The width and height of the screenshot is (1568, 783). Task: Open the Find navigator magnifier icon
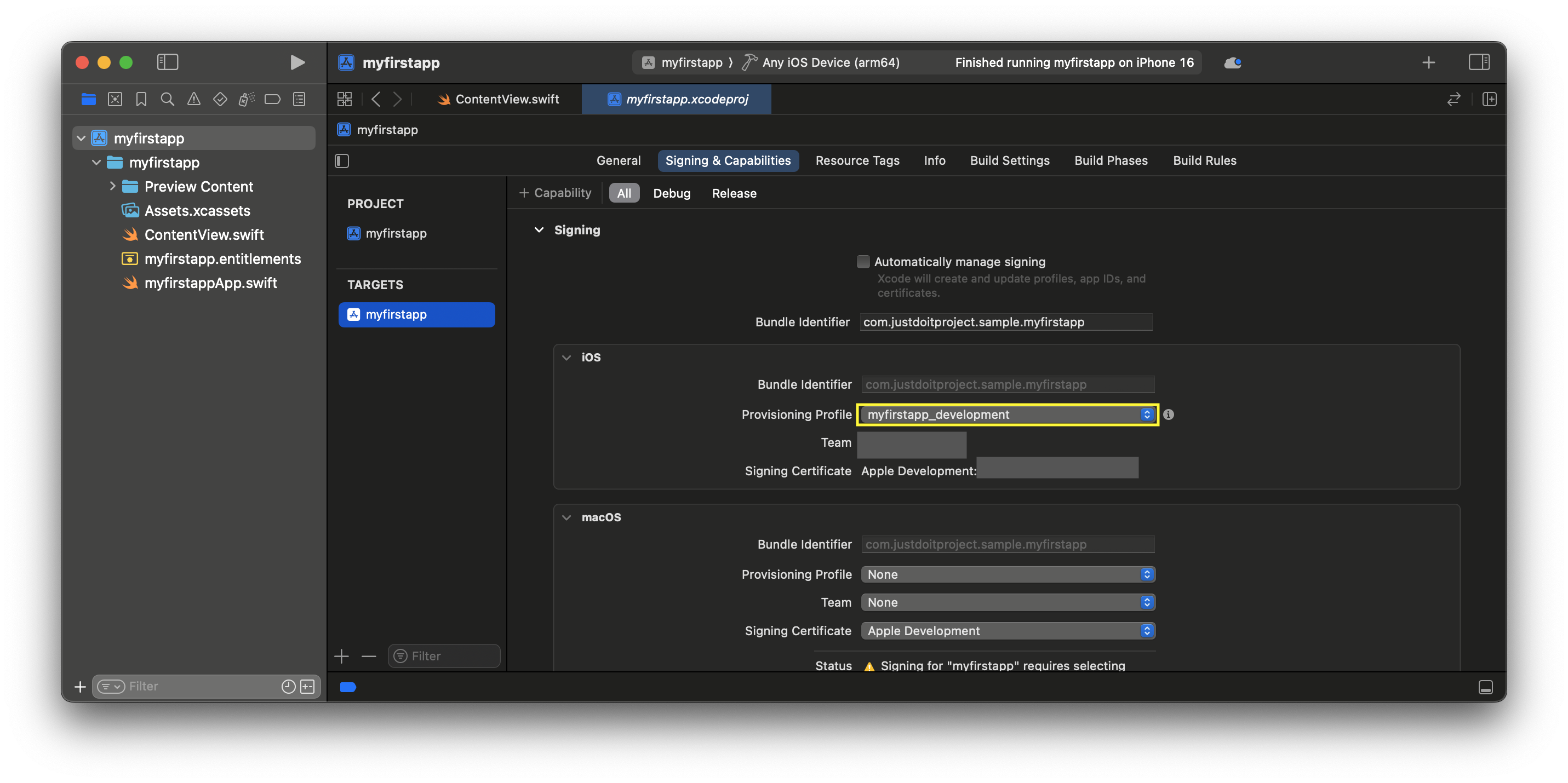pos(168,99)
